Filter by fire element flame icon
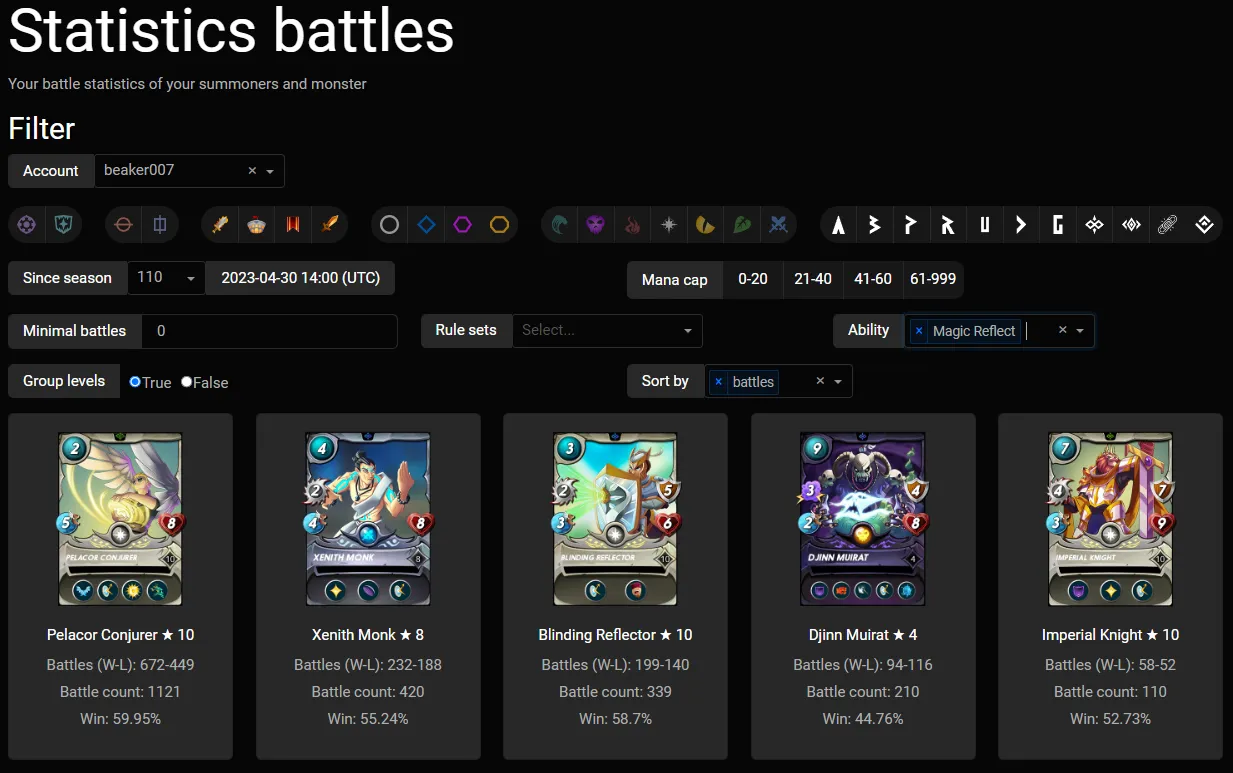 point(632,225)
